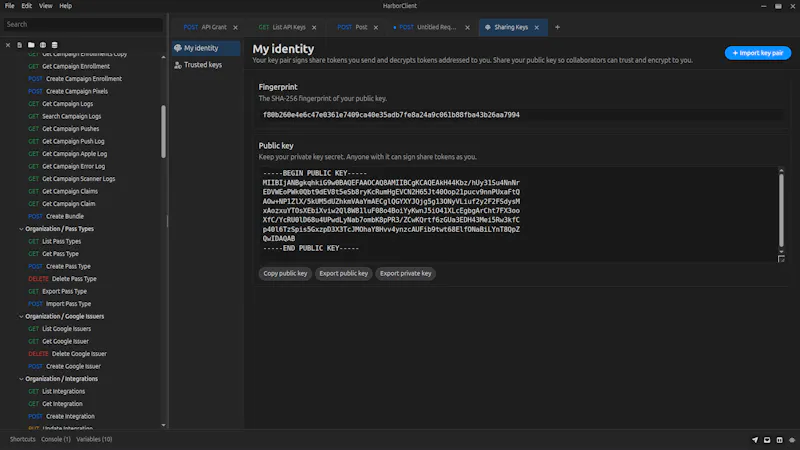The height and width of the screenshot is (450, 800).
Task: Click the sidebar Search field
Action: tap(83, 24)
